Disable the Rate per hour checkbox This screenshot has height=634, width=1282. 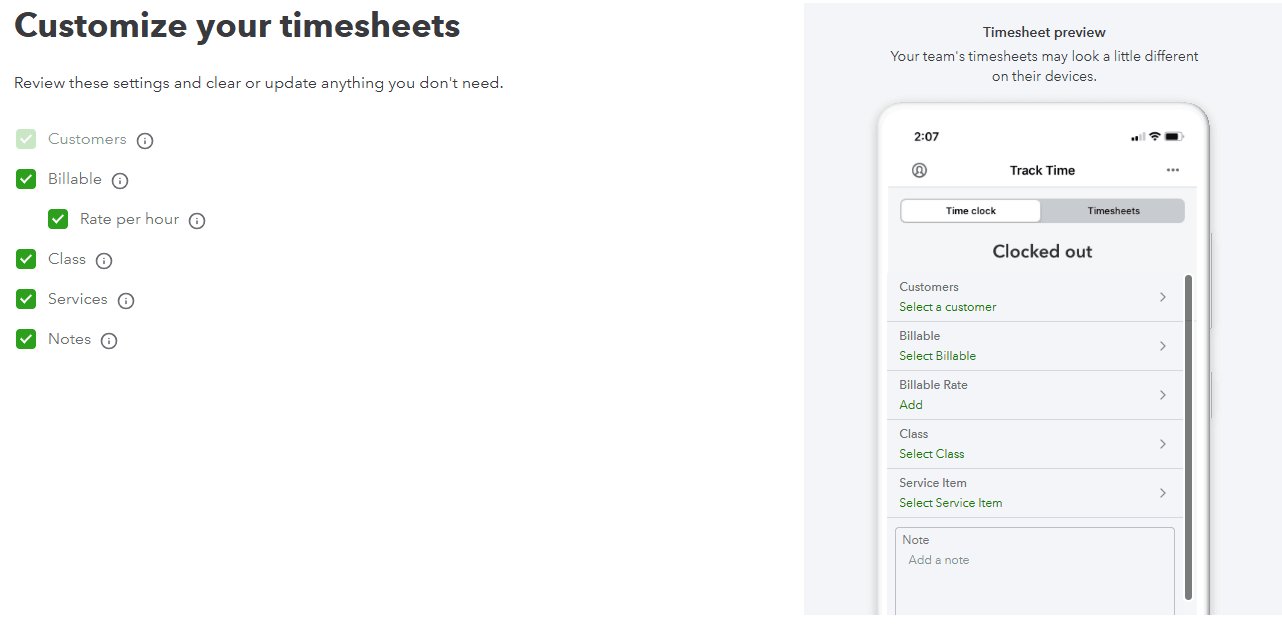[x=58, y=219]
